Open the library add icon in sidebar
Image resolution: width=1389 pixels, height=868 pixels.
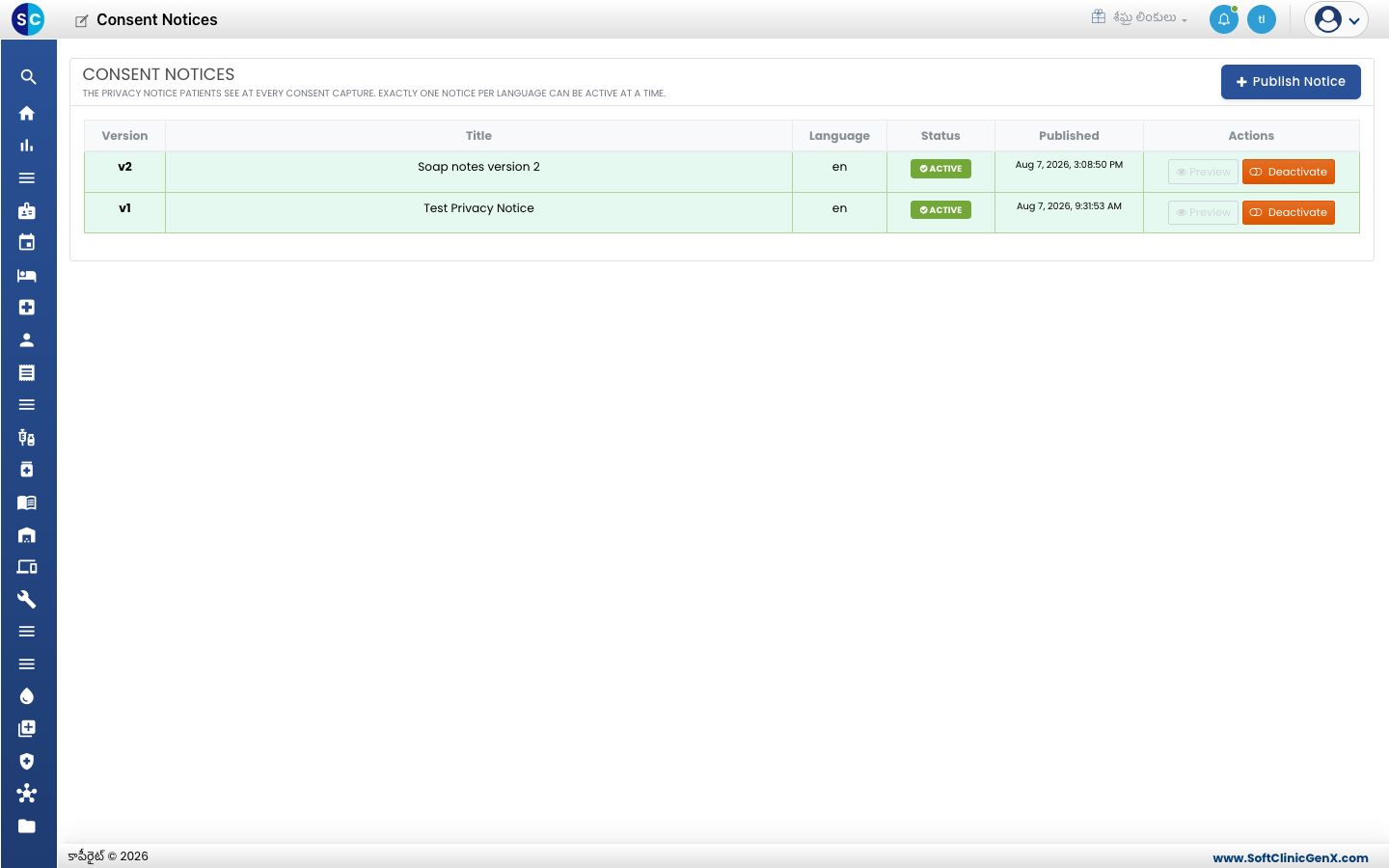pyautogui.click(x=27, y=729)
